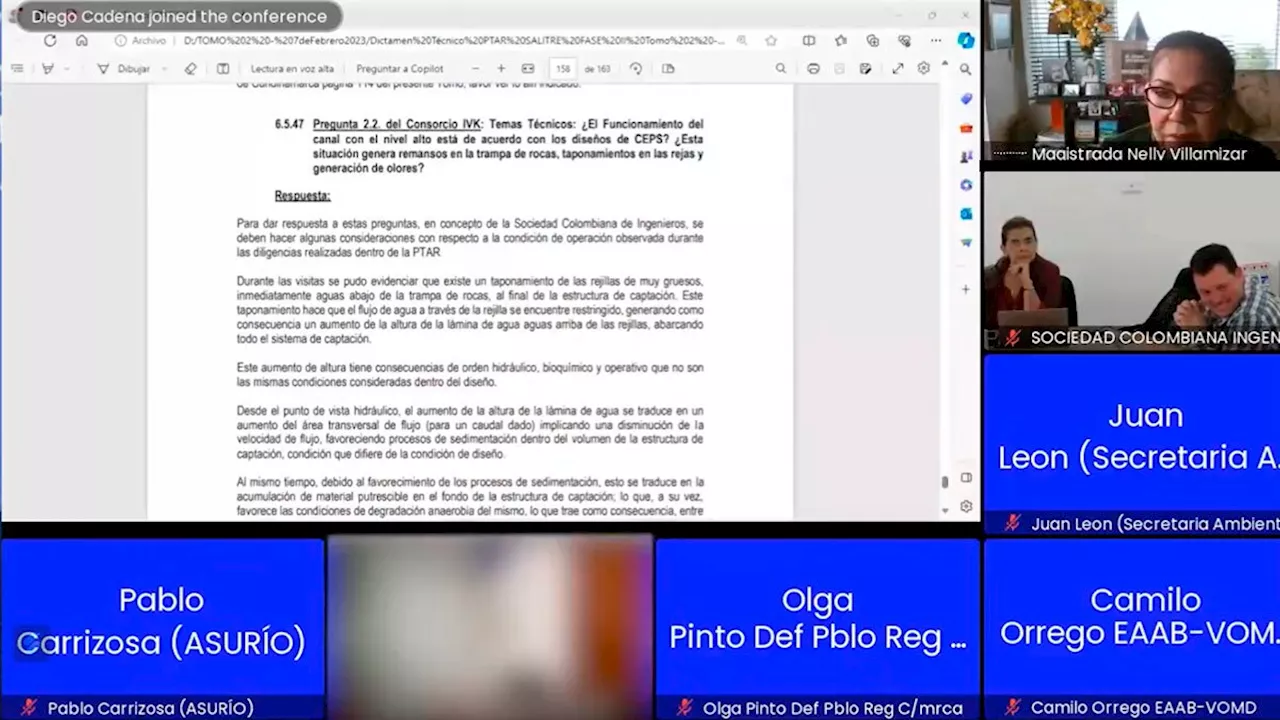Open Outlook in Edge sidebar

click(x=966, y=213)
